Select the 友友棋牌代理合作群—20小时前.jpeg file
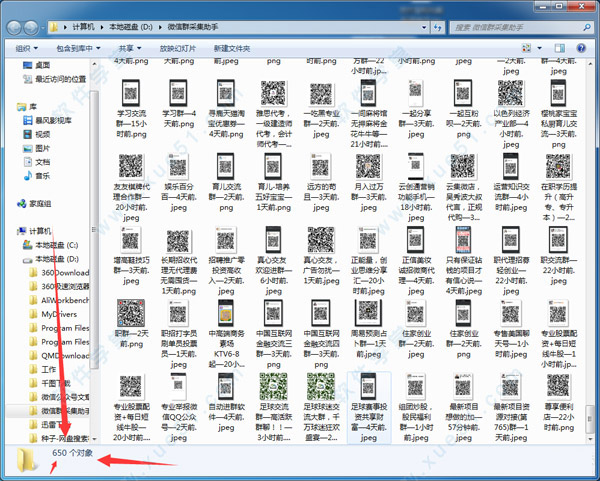600x481 pixels. pyautogui.click(x=131, y=188)
